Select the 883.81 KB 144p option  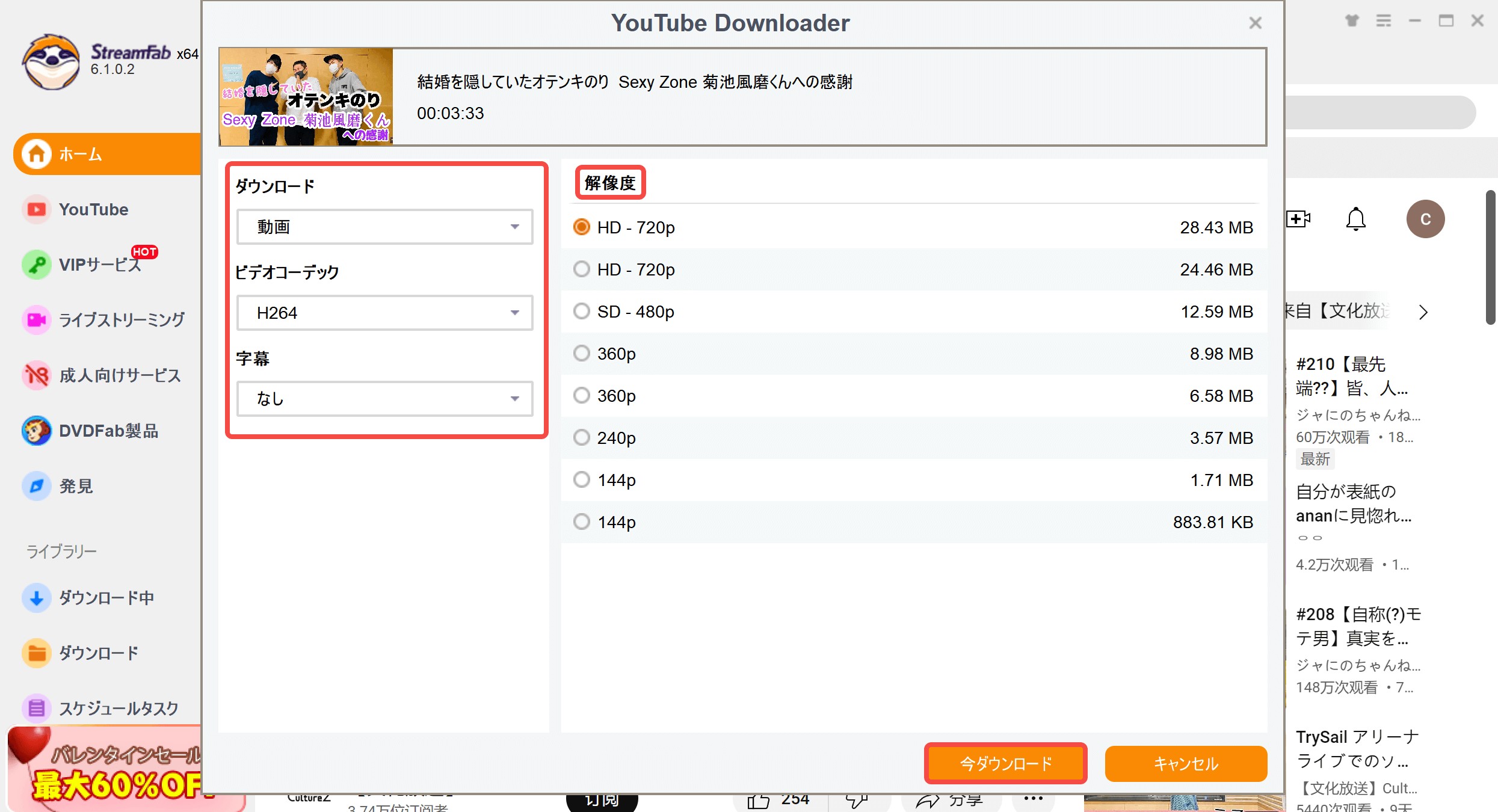click(914, 522)
